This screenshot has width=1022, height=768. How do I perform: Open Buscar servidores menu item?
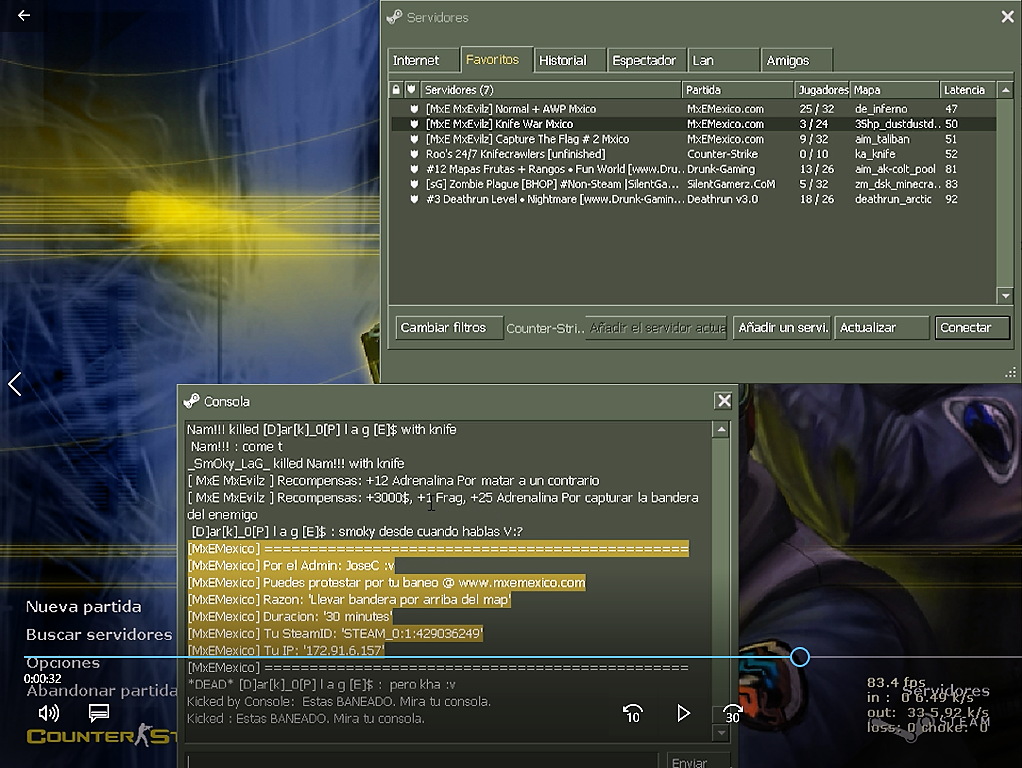(x=99, y=634)
